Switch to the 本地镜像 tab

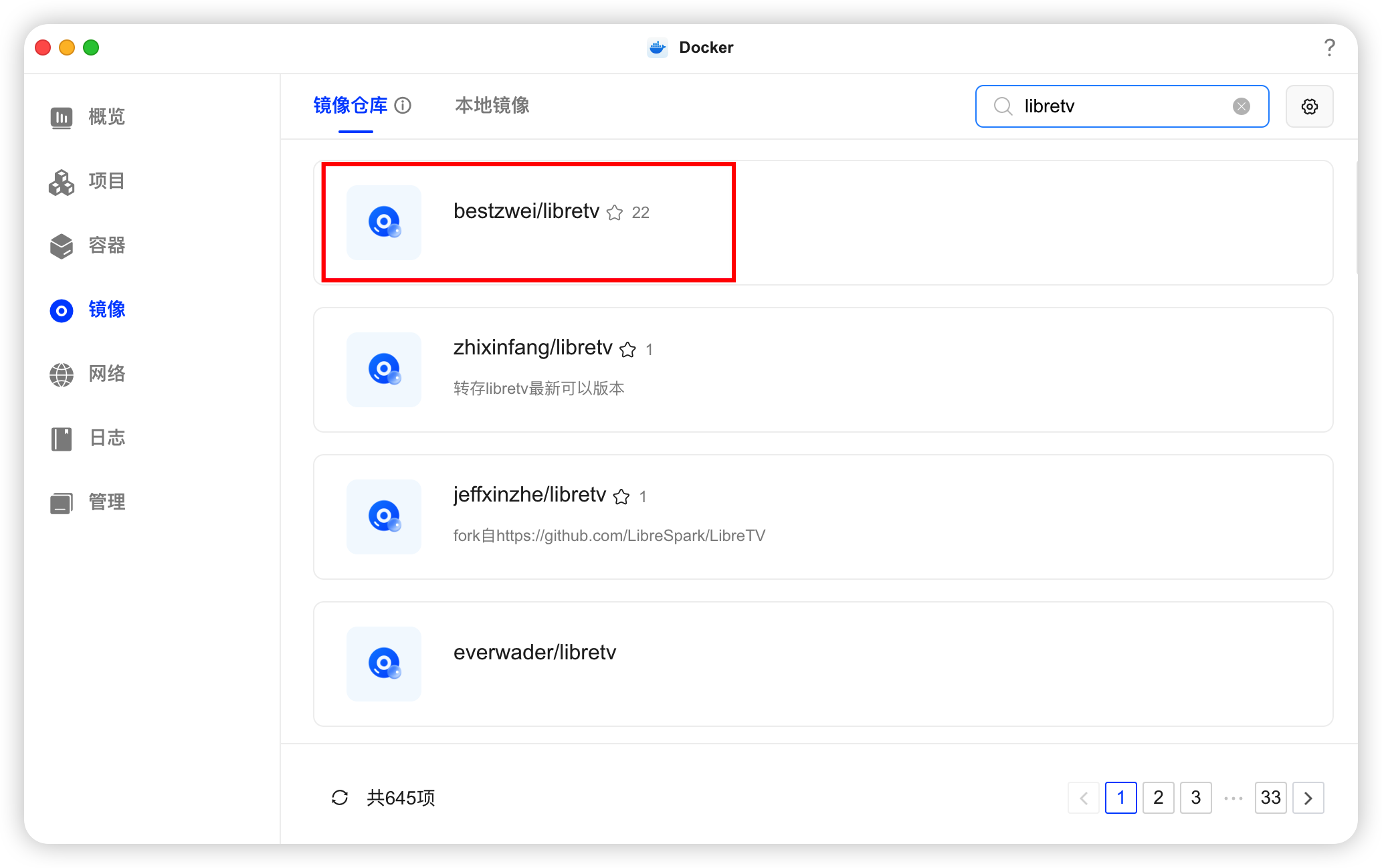(492, 106)
